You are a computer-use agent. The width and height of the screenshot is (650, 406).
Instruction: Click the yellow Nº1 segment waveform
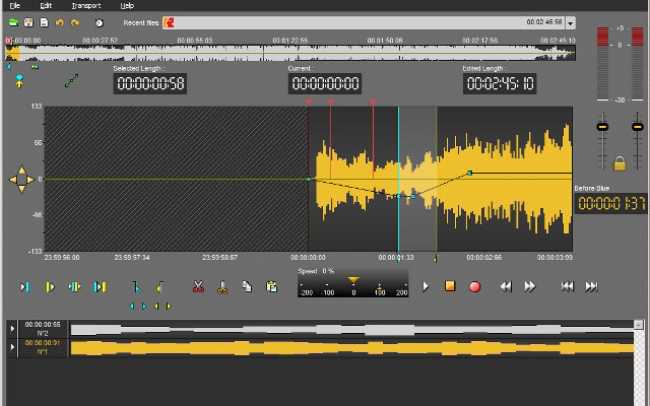click(x=352, y=348)
